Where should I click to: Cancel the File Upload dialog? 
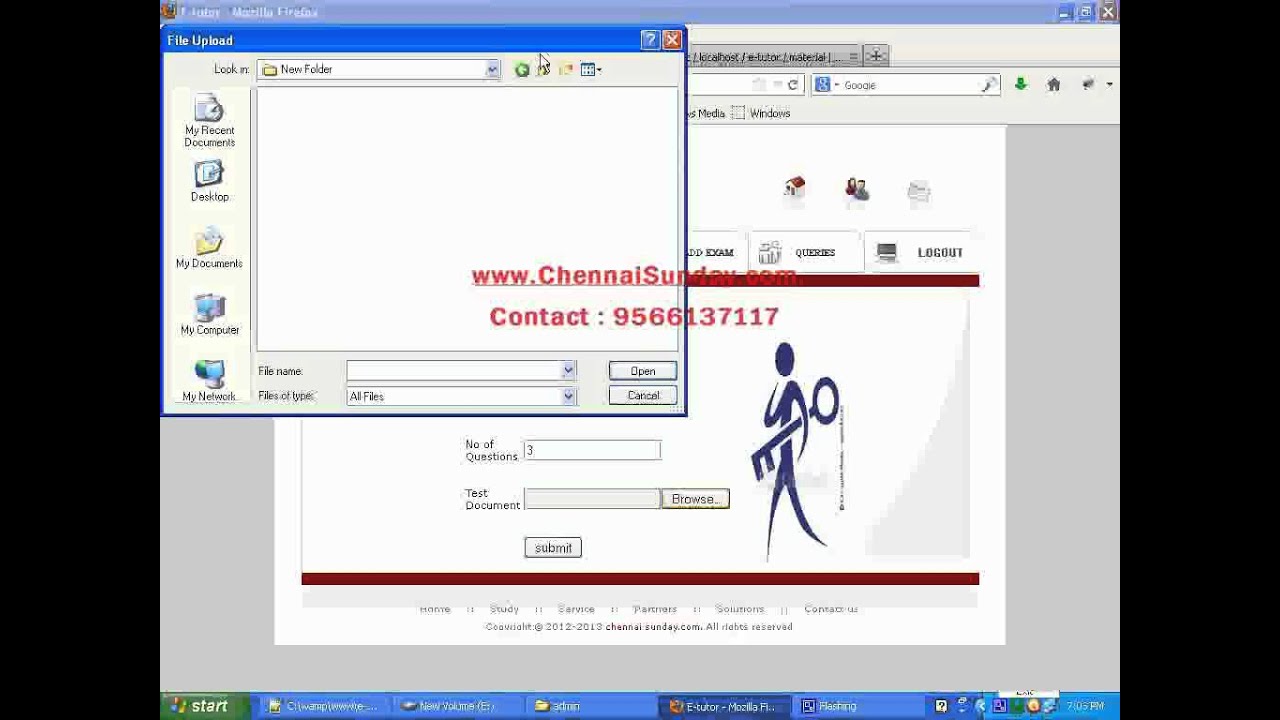tap(643, 396)
